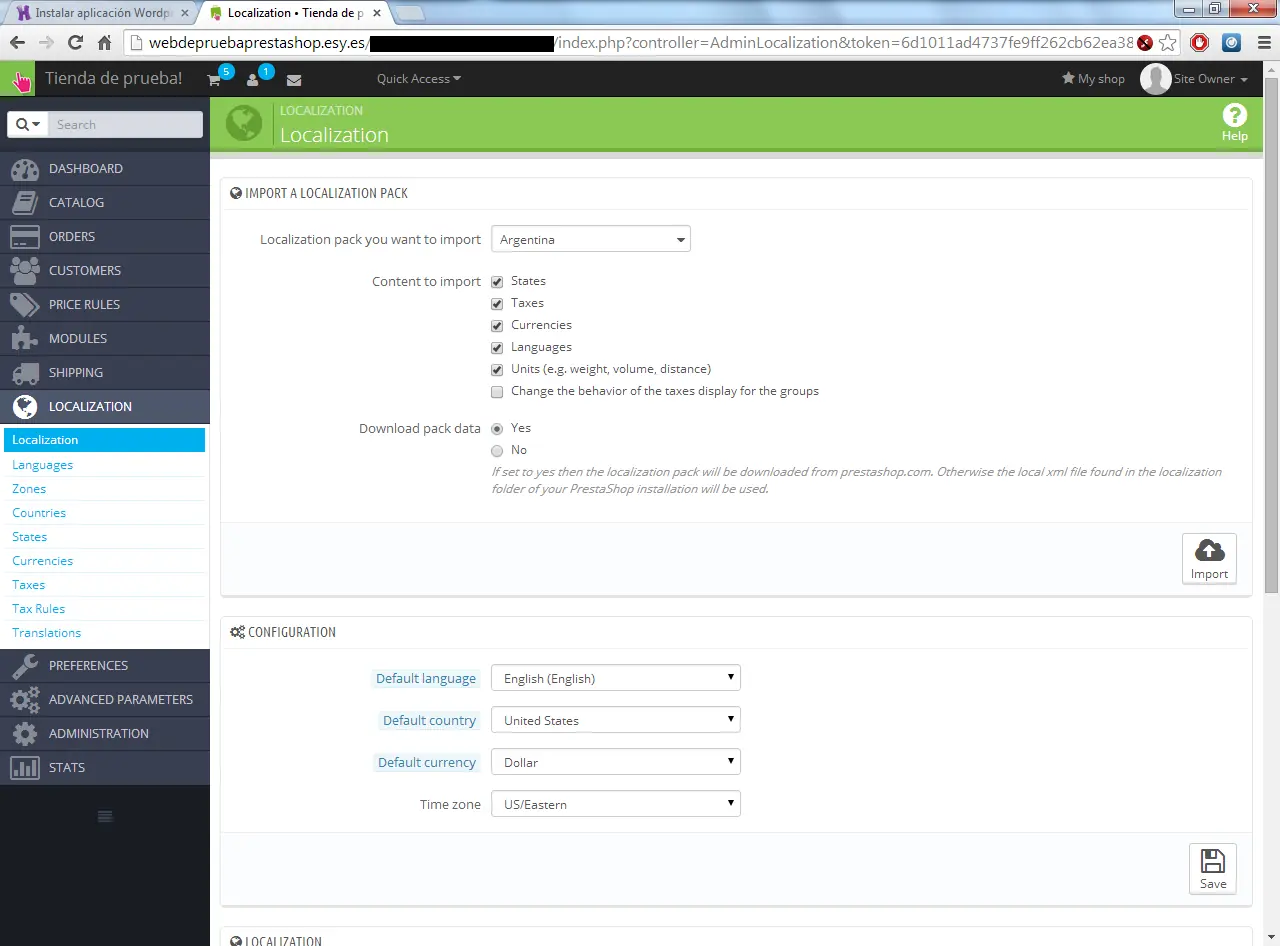This screenshot has width=1280, height=946.
Task: Expand the Site Owner account menu
Action: pos(1196,79)
